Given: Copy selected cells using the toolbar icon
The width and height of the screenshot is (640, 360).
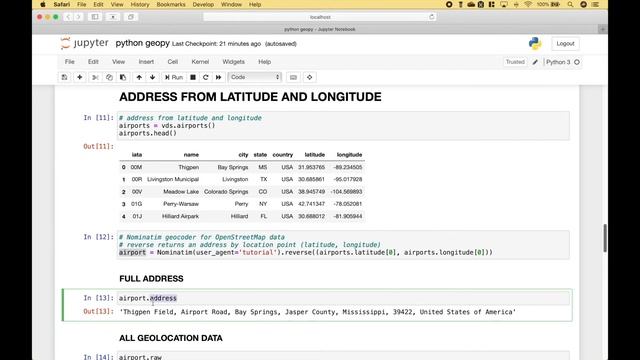Looking at the screenshot, I should pyautogui.click(x=109, y=77).
